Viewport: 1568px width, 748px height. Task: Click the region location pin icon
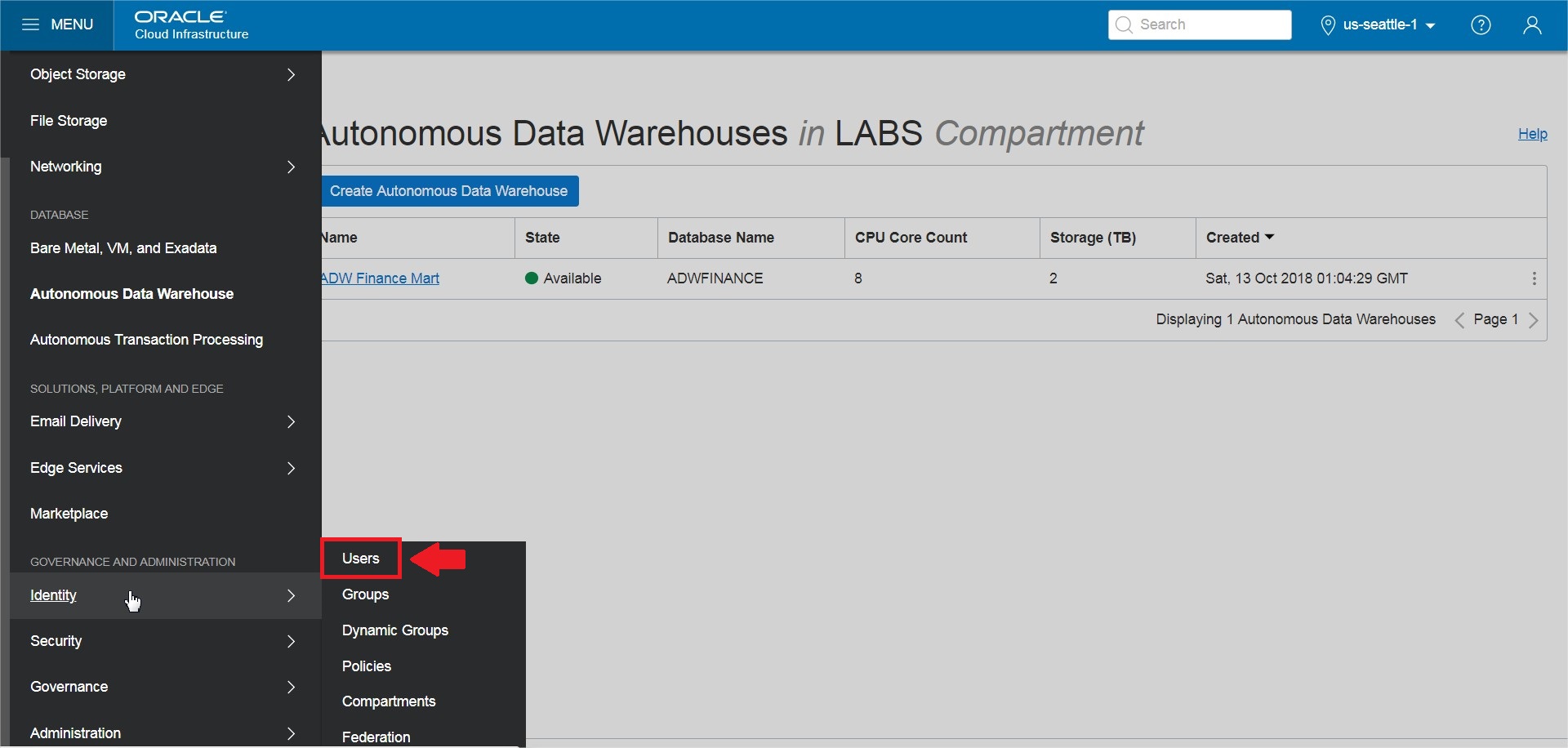pyautogui.click(x=1328, y=25)
